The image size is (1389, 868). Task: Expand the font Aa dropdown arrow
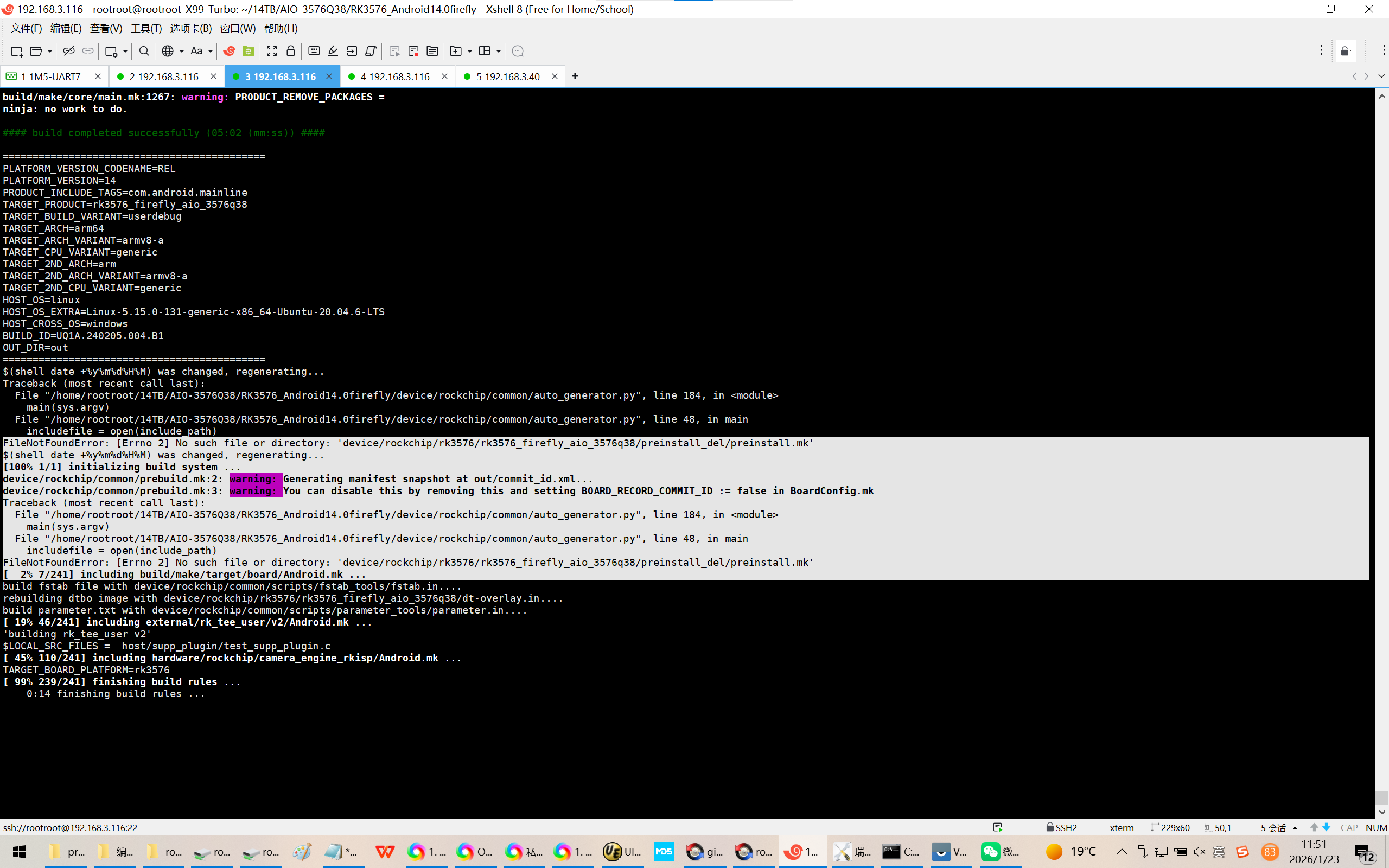(x=211, y=51)
